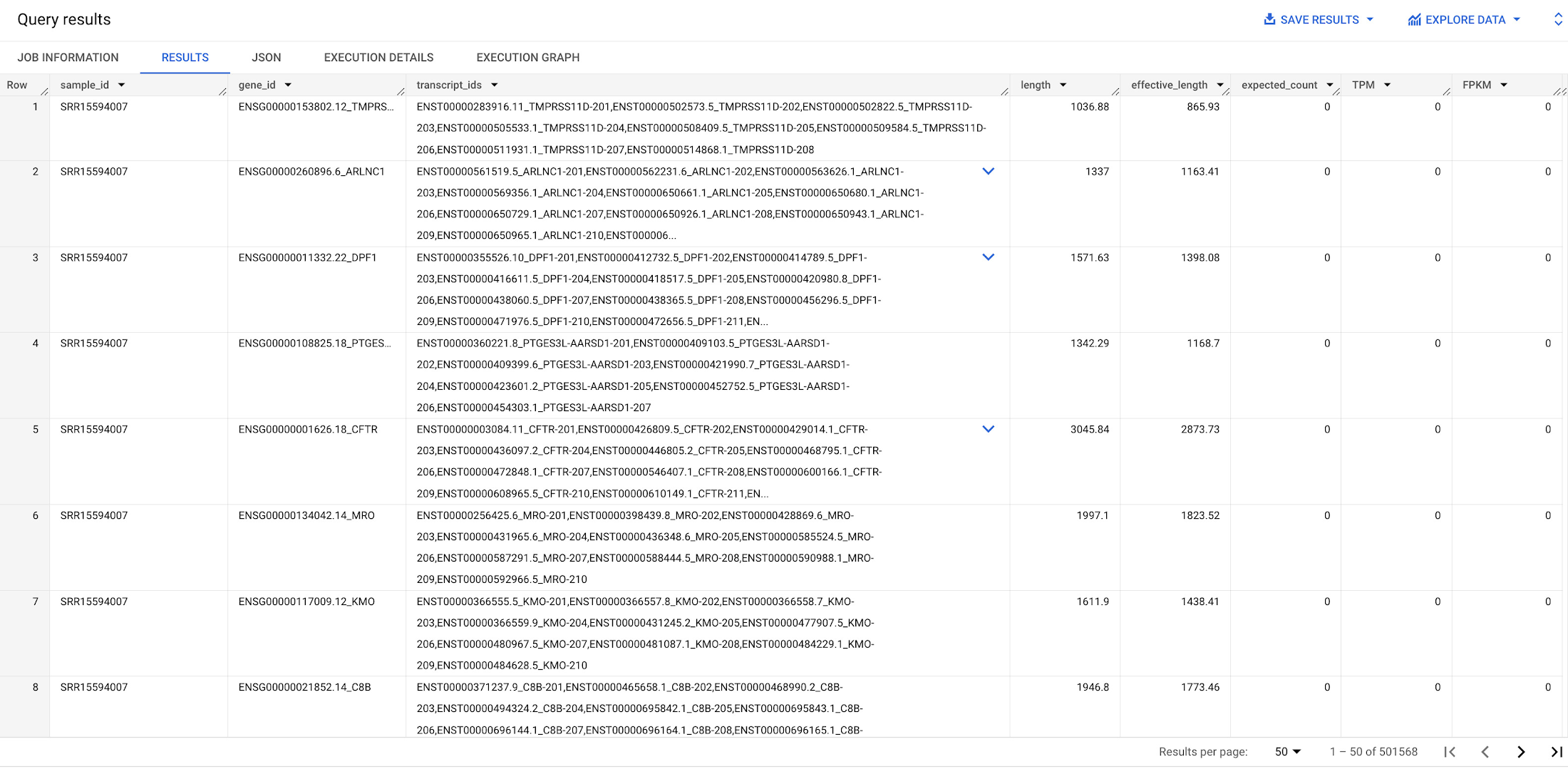Select gene_id cell ENSG00000001626.18_CFTR
The image size is (1568, 769).
coord(308,430)
